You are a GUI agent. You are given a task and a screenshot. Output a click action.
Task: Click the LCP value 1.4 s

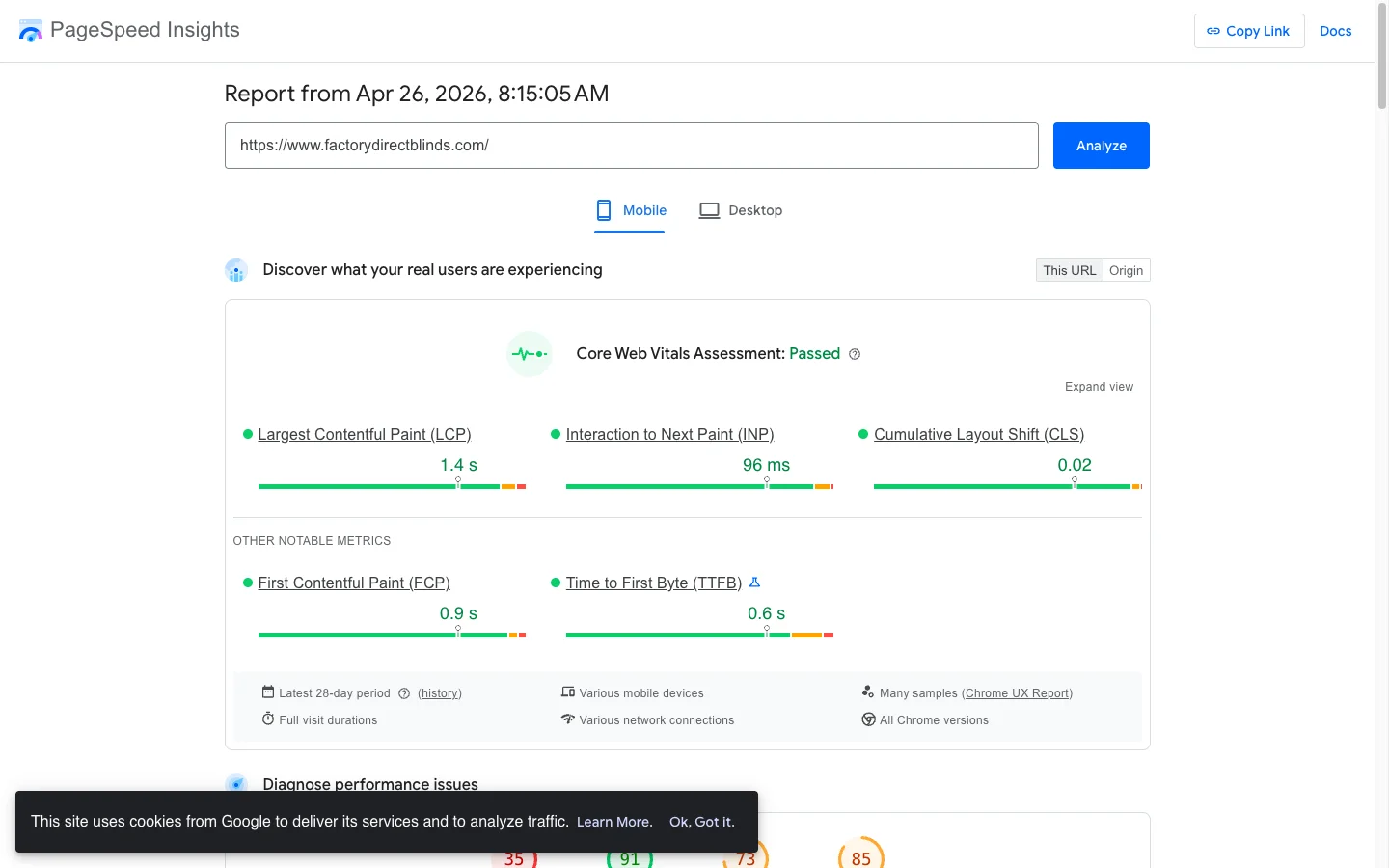(459, 465)
